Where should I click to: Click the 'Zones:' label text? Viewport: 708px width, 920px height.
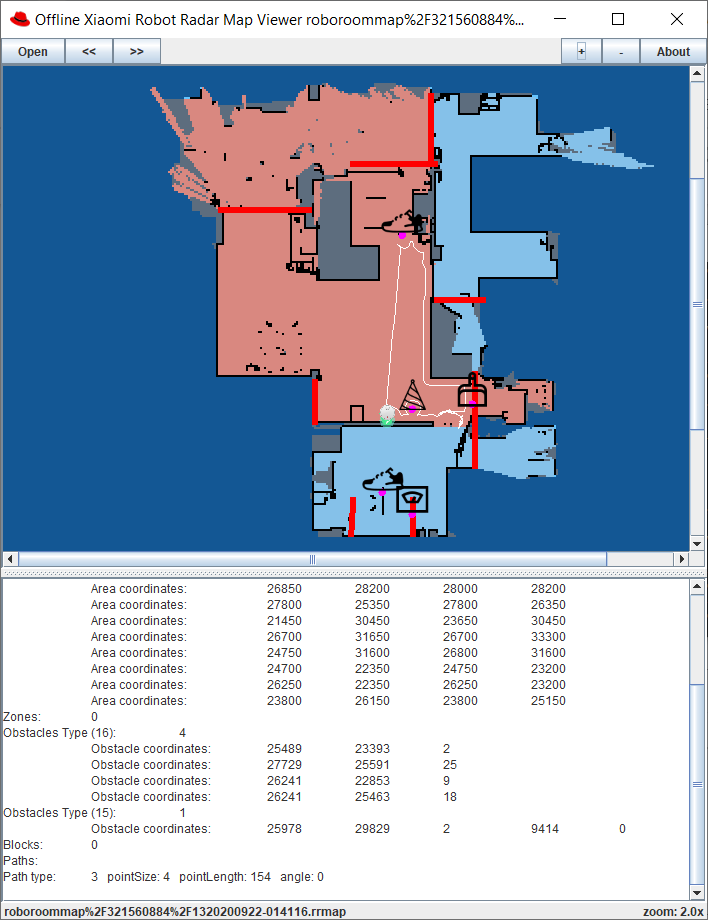22,717
